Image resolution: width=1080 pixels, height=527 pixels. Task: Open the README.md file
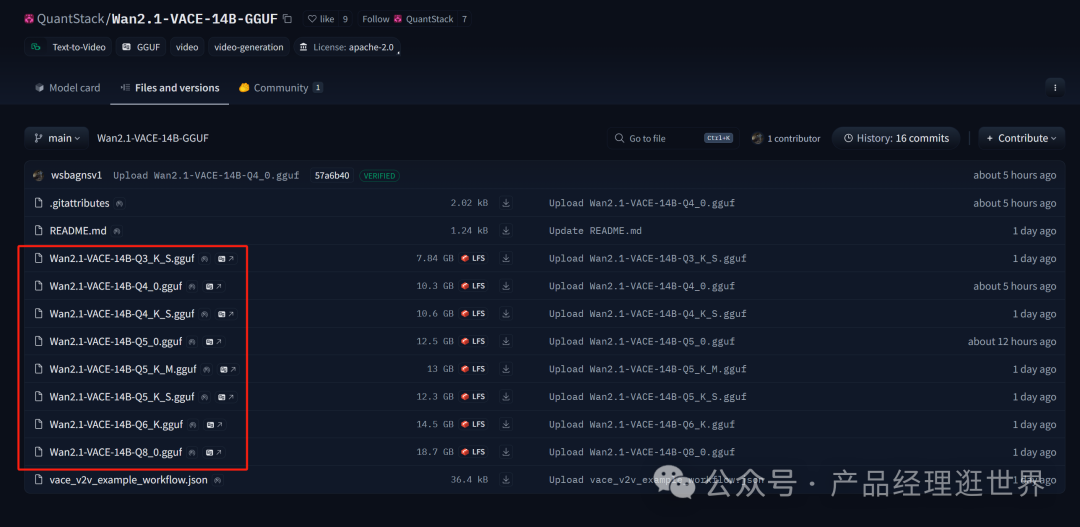tap(77, 231)
